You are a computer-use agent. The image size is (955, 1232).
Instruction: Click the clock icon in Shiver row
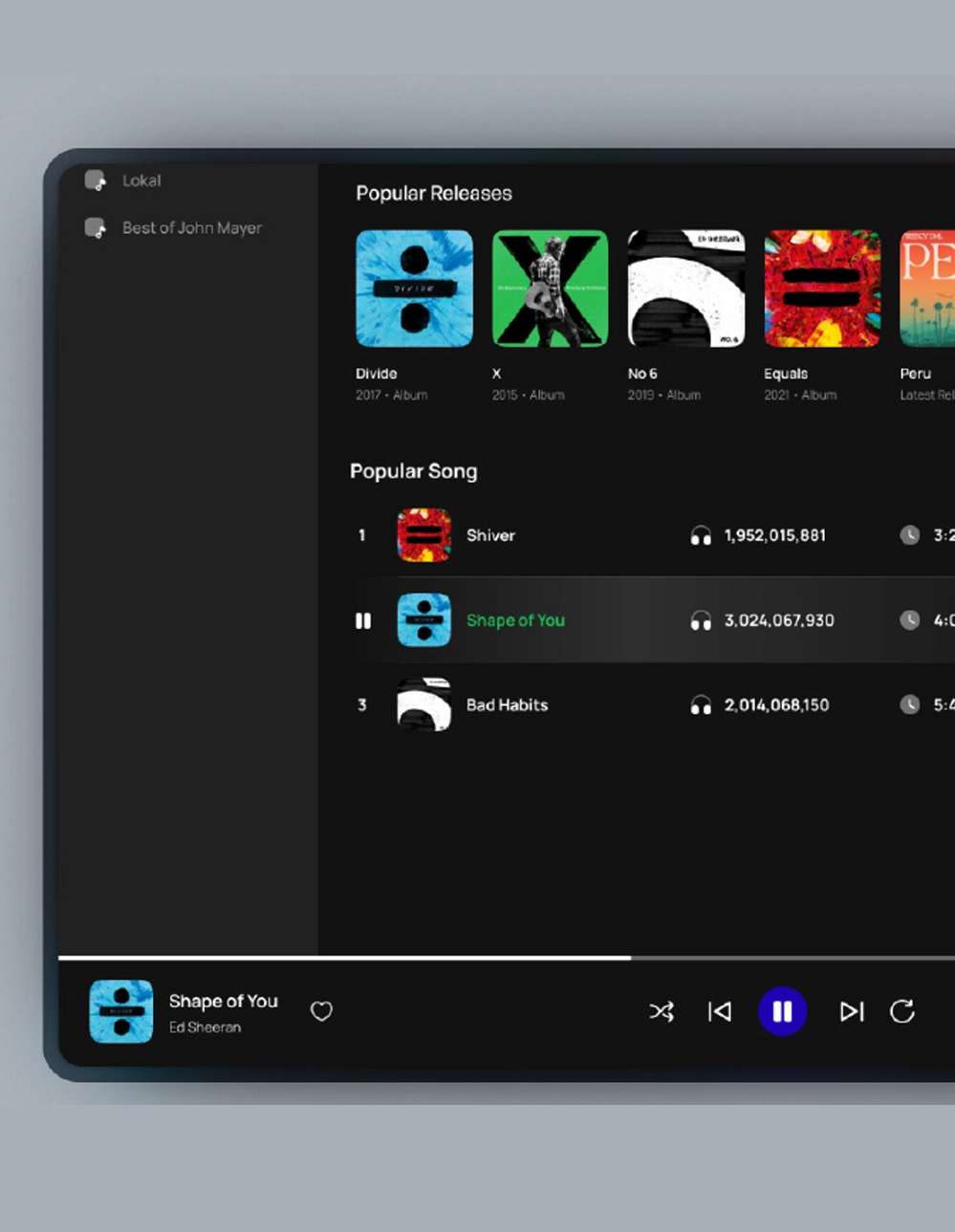point(909,535)
